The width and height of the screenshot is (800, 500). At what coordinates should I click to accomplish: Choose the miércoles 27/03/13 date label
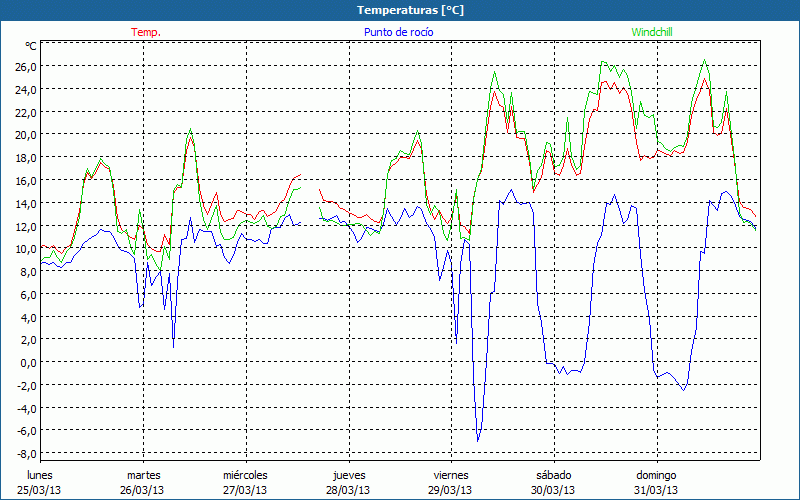[x=245, y=482]
